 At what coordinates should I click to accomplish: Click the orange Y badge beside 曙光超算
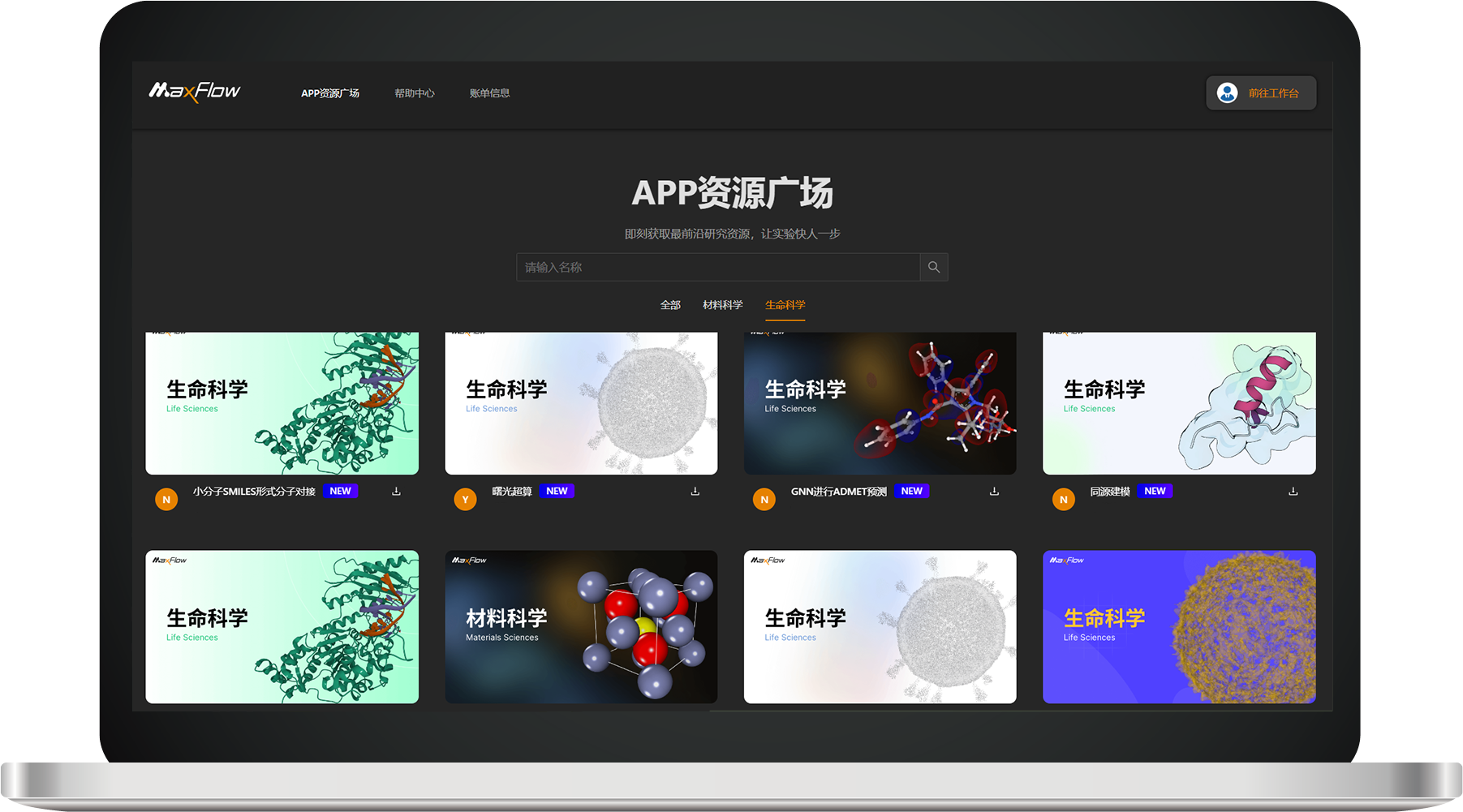pos(465,499)
